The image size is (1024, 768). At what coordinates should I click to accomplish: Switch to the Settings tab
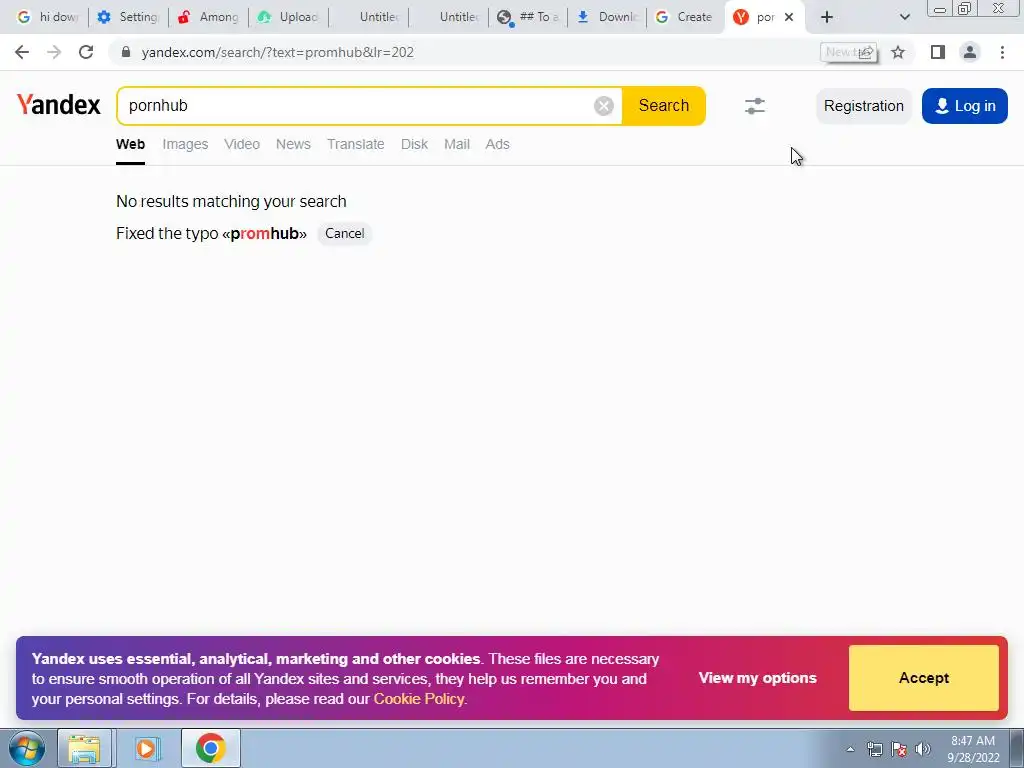click(x=128, y=17)
